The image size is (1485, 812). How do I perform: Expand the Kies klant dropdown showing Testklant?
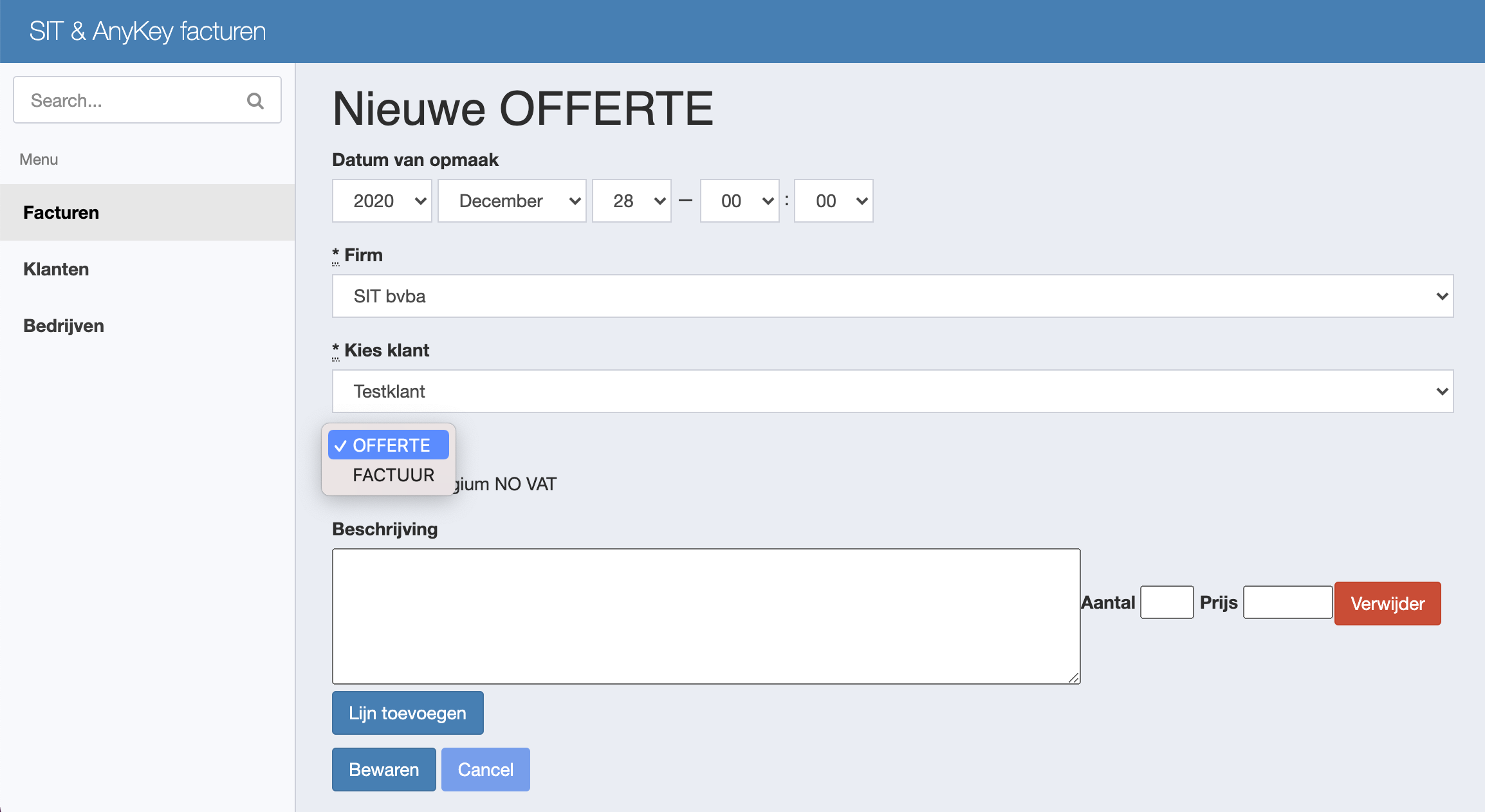893,391
